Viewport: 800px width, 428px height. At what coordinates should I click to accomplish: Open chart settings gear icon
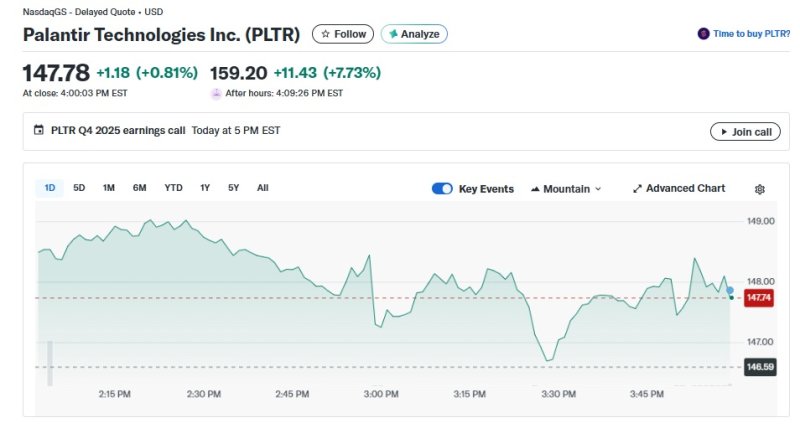click(x=760, y=189)
